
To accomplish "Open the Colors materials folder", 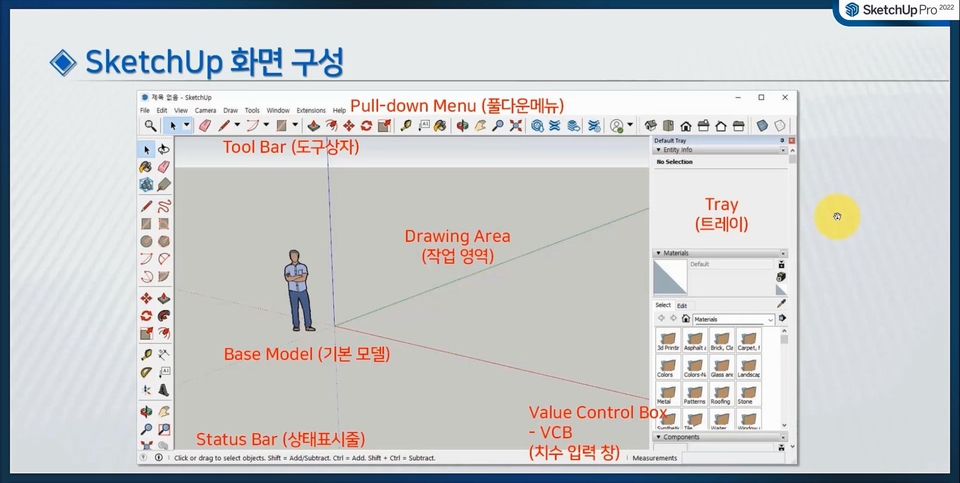I will point(667,368).
